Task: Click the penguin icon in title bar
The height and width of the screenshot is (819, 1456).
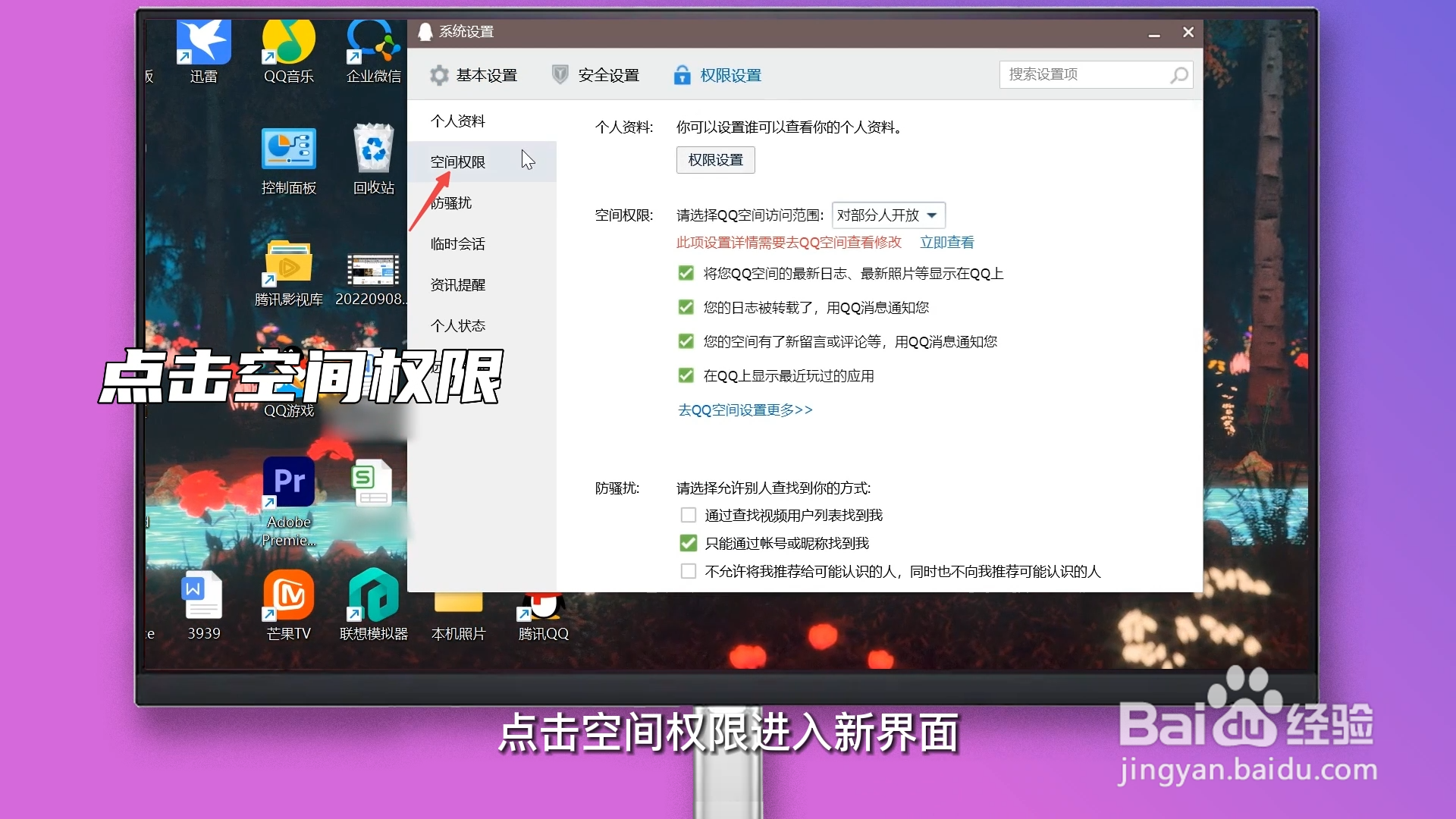Action: (x=425, y=32)
